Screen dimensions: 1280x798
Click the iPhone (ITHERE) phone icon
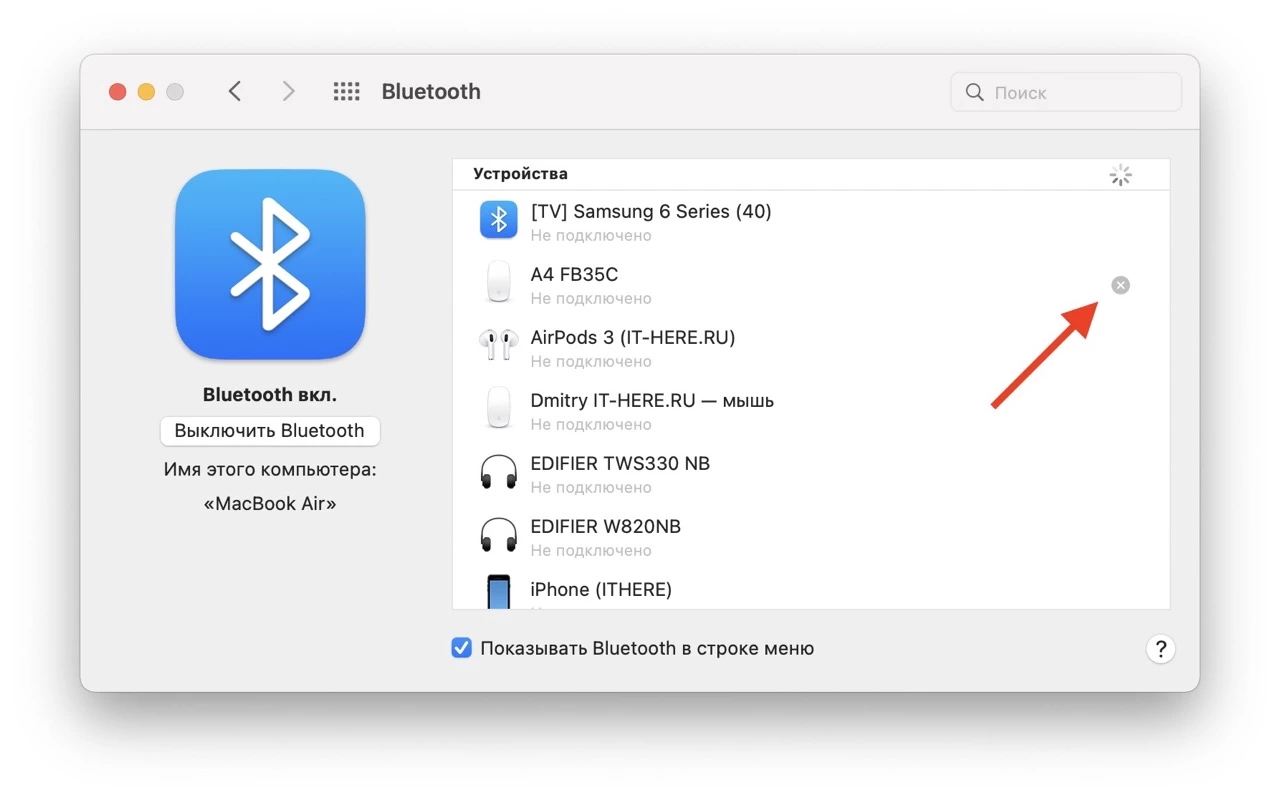point(498,592)
